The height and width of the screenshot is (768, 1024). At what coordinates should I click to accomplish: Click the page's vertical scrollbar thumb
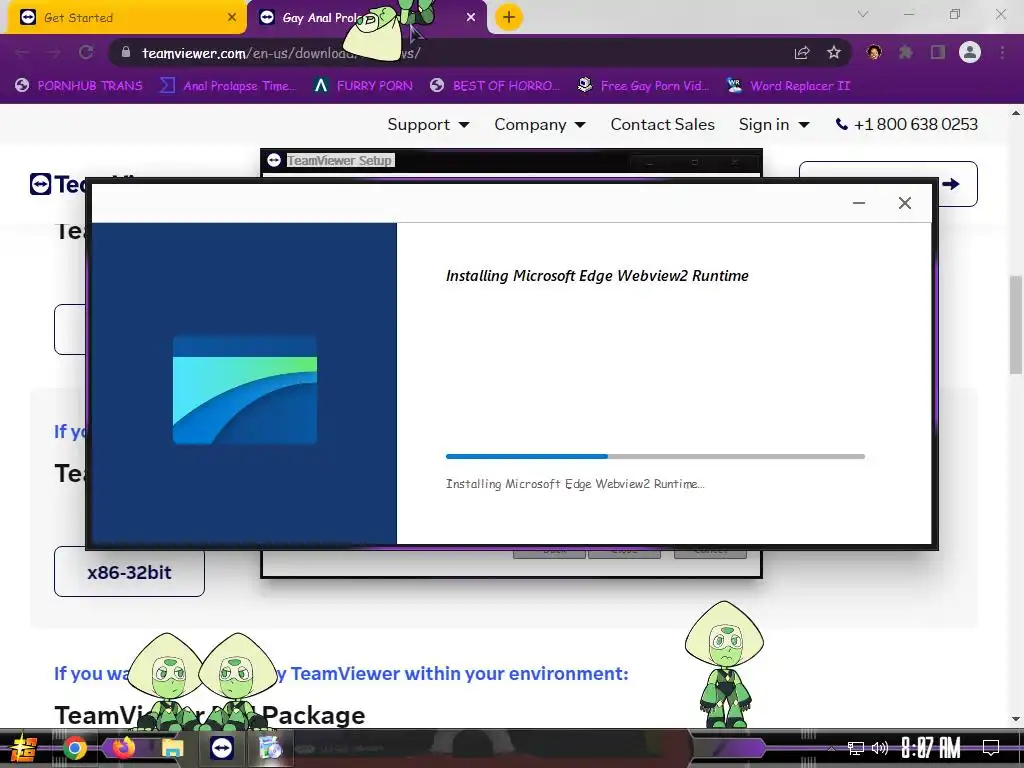[x=1016, y=325]
